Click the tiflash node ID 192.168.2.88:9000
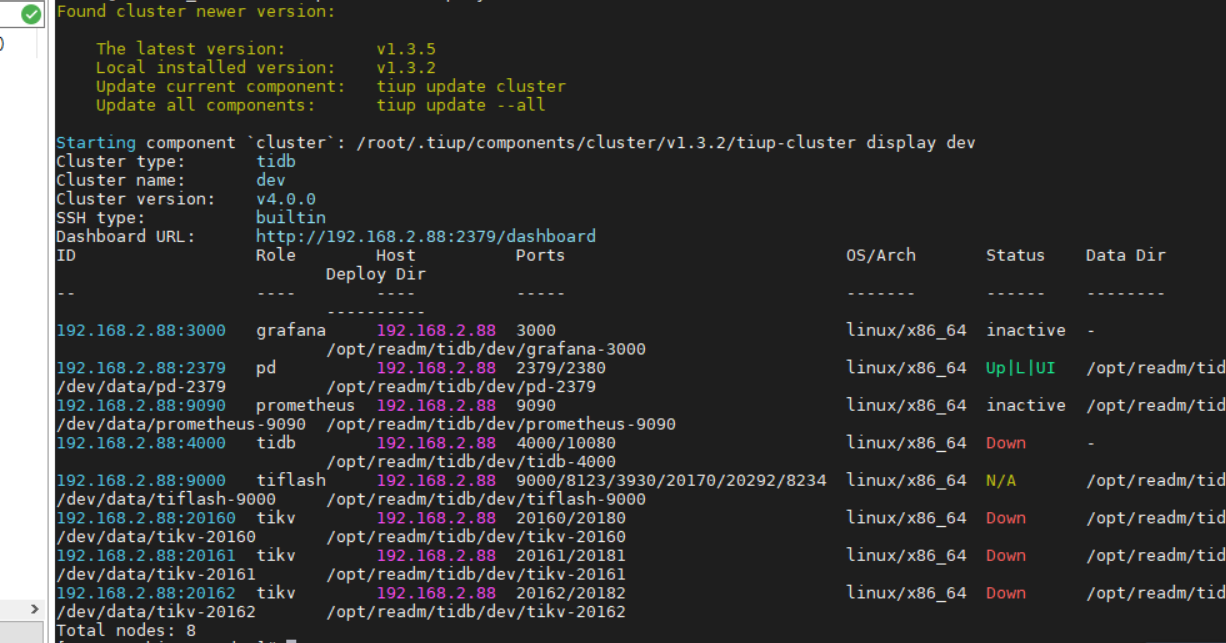The image size is (1226, 643). click(141, 480)
